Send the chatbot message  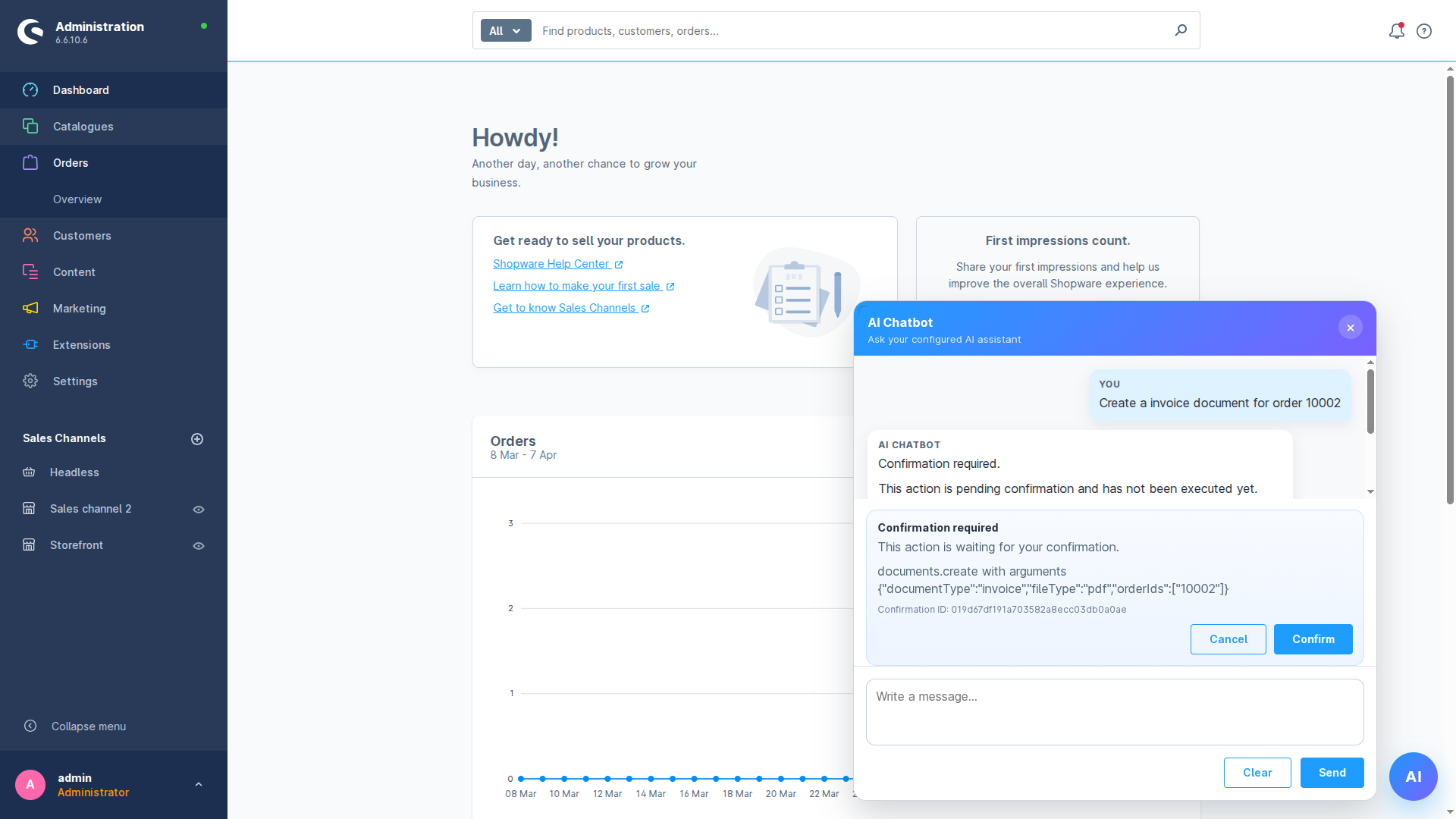click(1332, 773)
